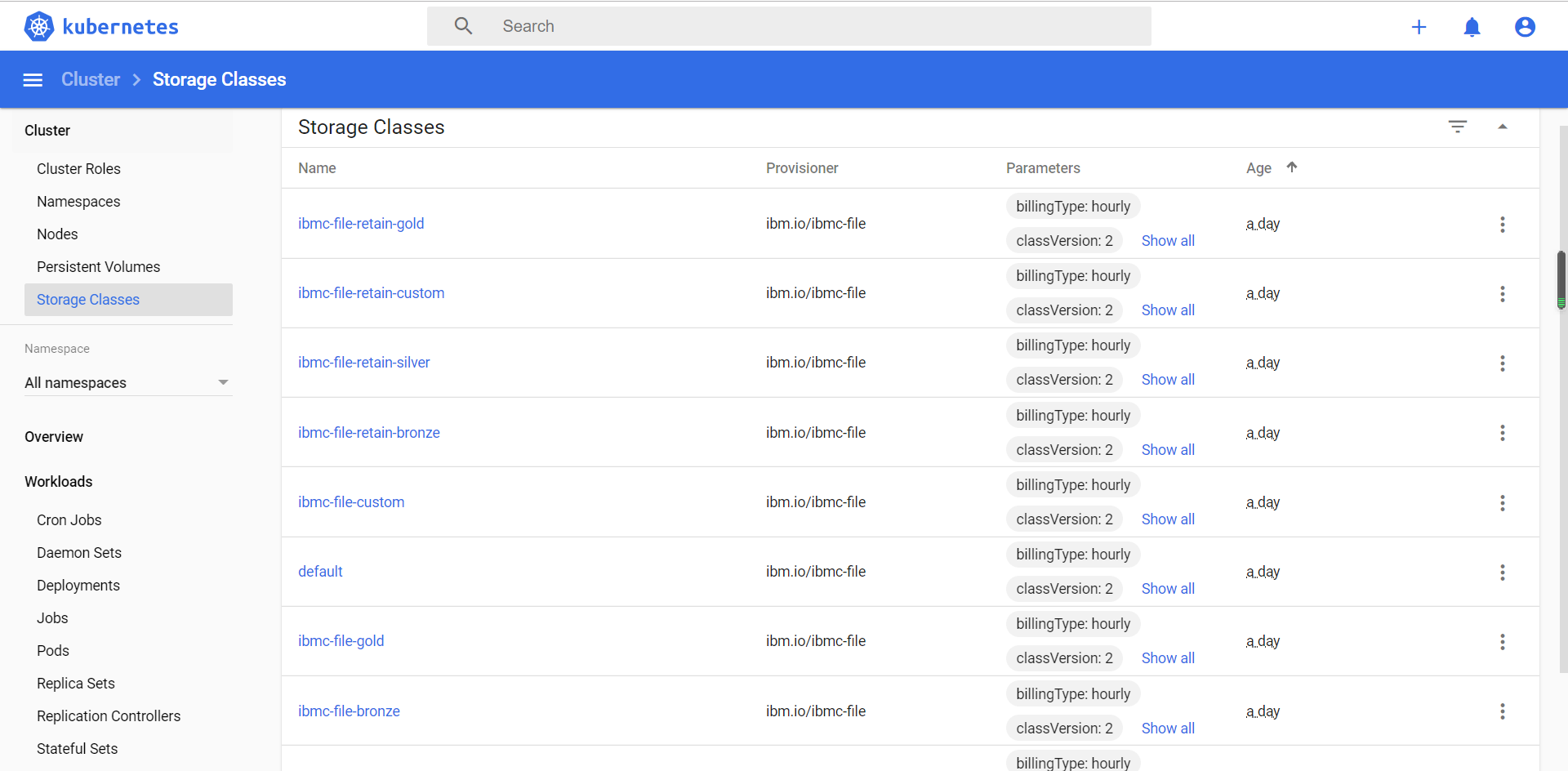
Task: Open actions menu for ibmc-file-retain-silver
Action: 1502,363
